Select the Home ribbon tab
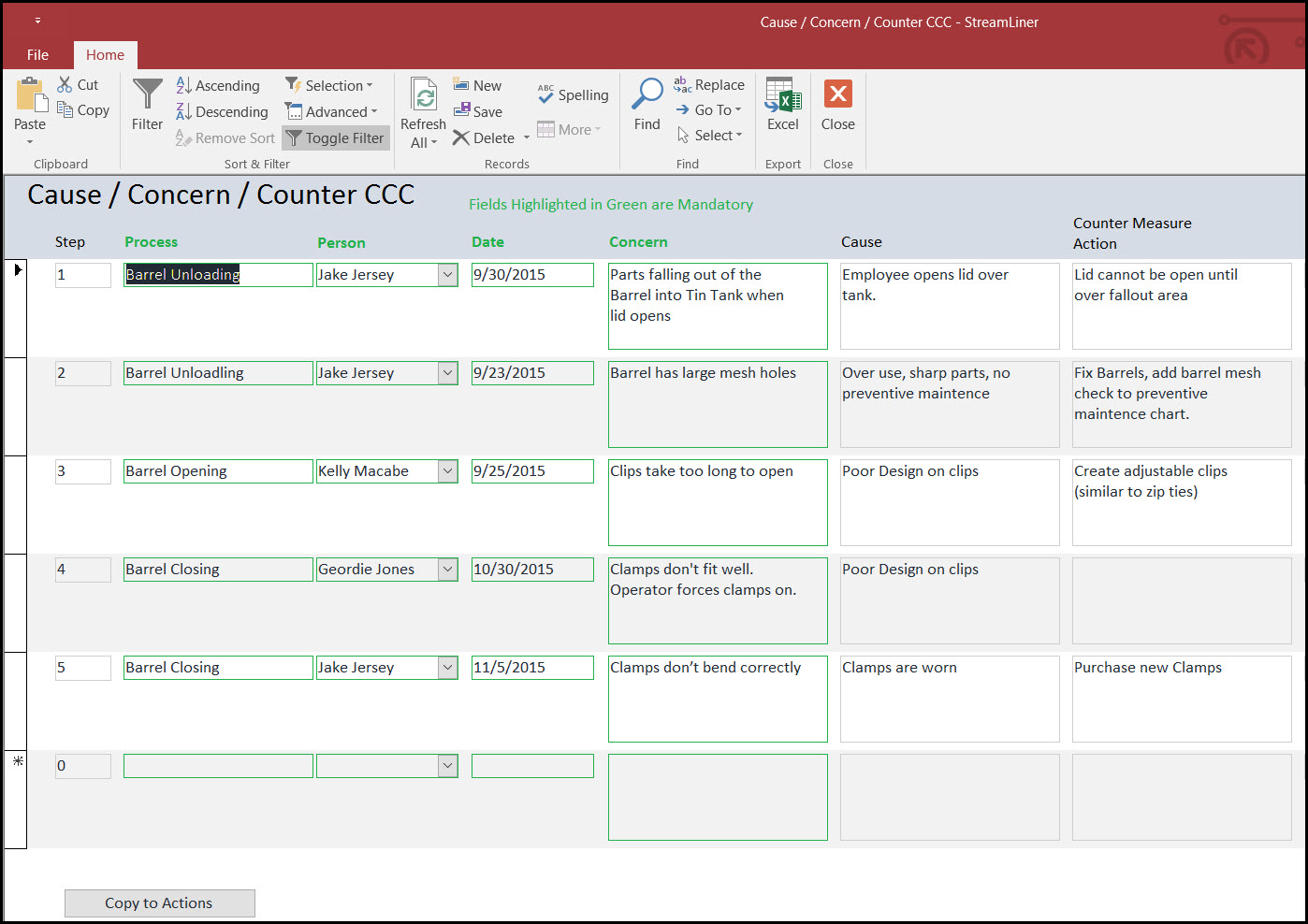Screen dimensions: 1308x924 click(105, 54)
